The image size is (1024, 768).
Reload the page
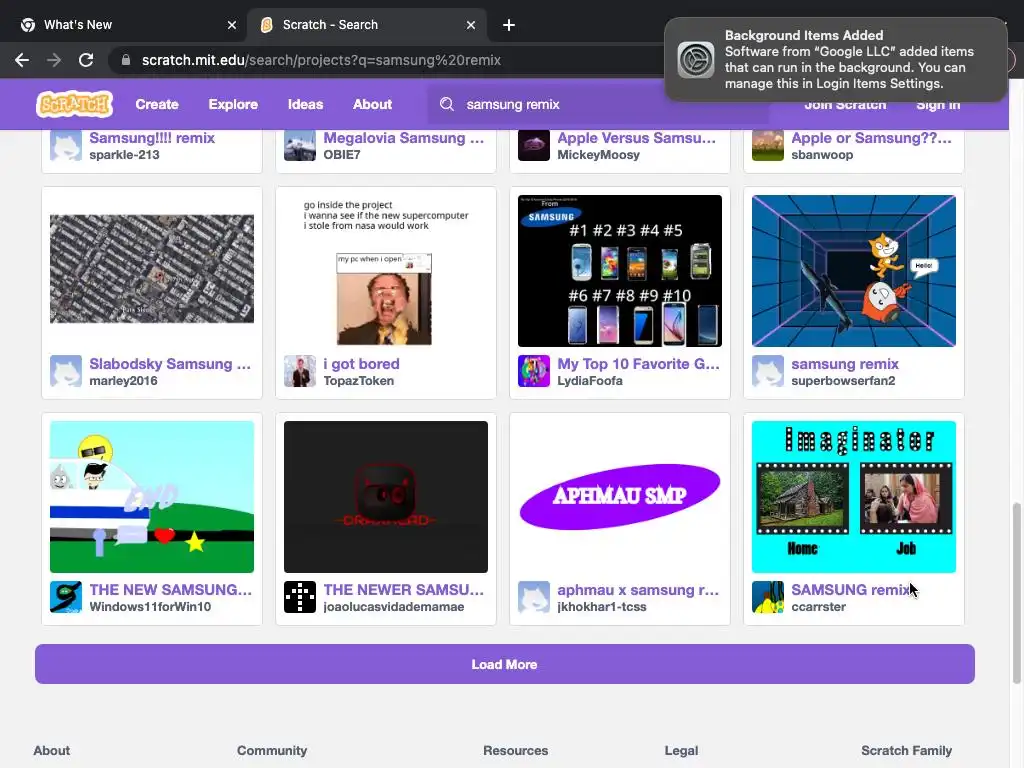[86, 60]
